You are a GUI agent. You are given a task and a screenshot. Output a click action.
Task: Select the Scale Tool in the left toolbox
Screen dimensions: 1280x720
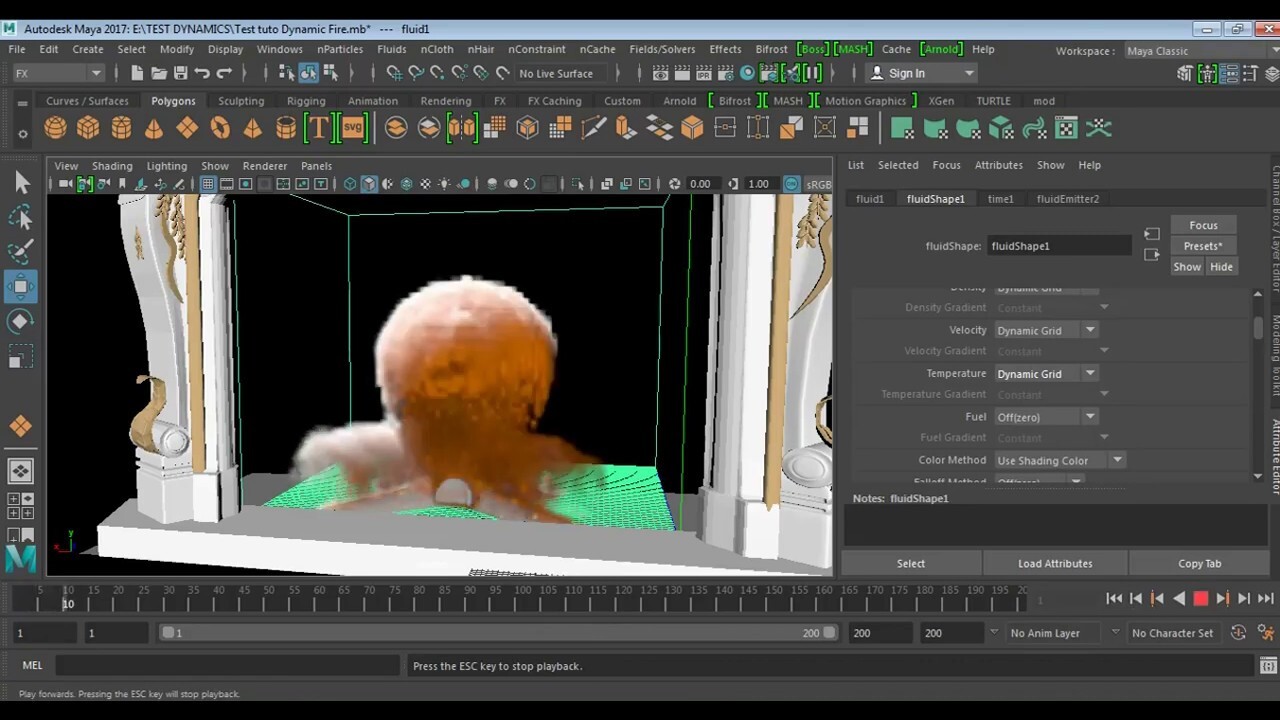[x=22, y=356]
